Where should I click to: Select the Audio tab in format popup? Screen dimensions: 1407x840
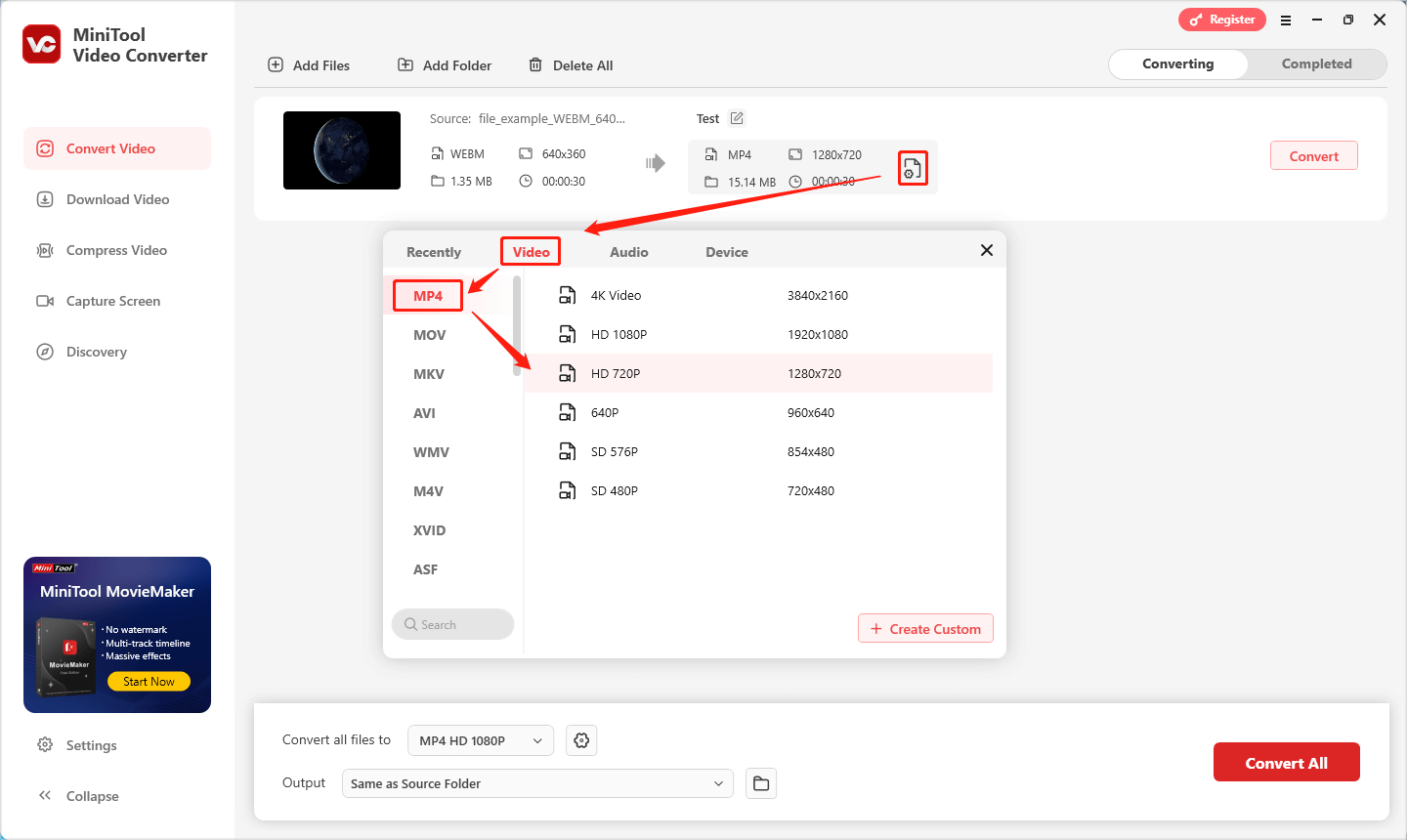pos(629,252)
